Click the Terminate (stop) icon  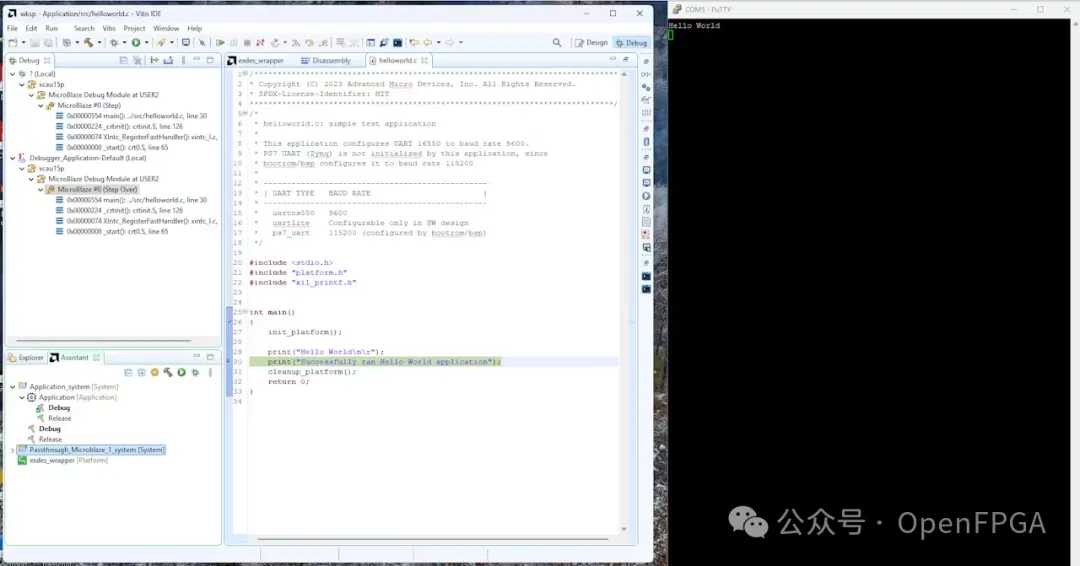pyautogui.click(x=247, y=43)
